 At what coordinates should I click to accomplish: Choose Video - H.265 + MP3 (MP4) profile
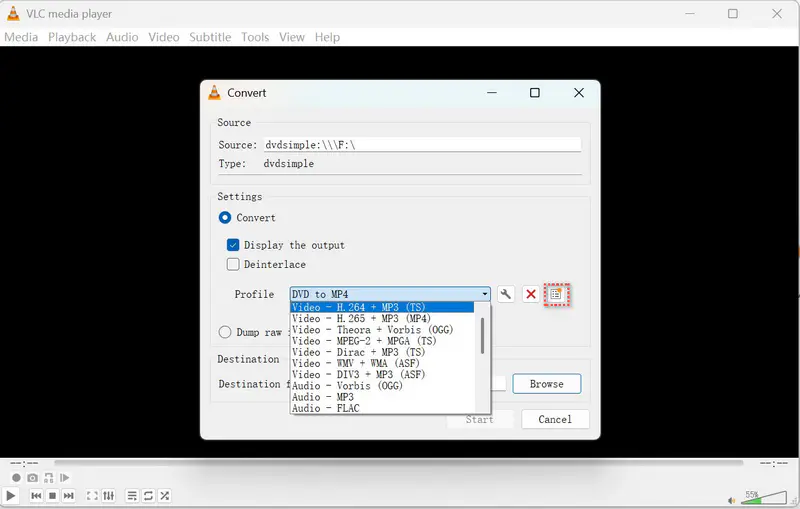coord(382,318)
